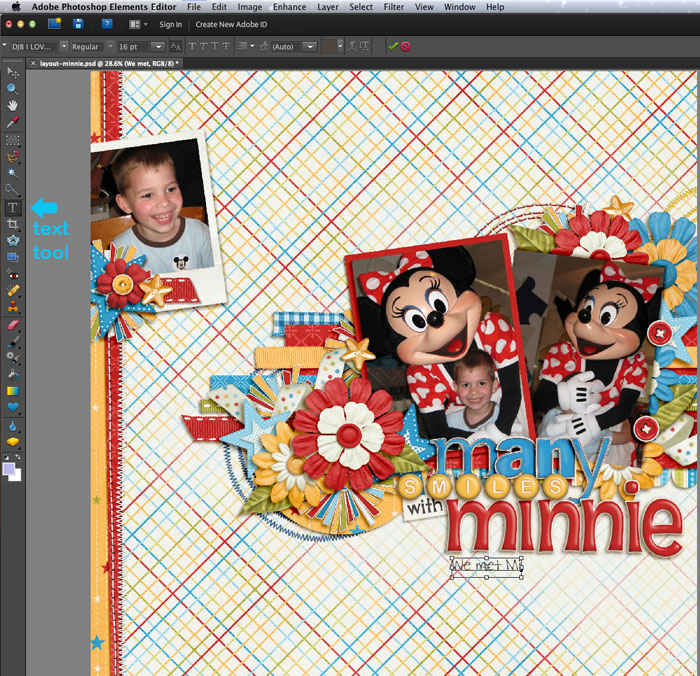700x676 pixels.
Task: Select the Paint Bucket tool
Action: click(12, 375)
